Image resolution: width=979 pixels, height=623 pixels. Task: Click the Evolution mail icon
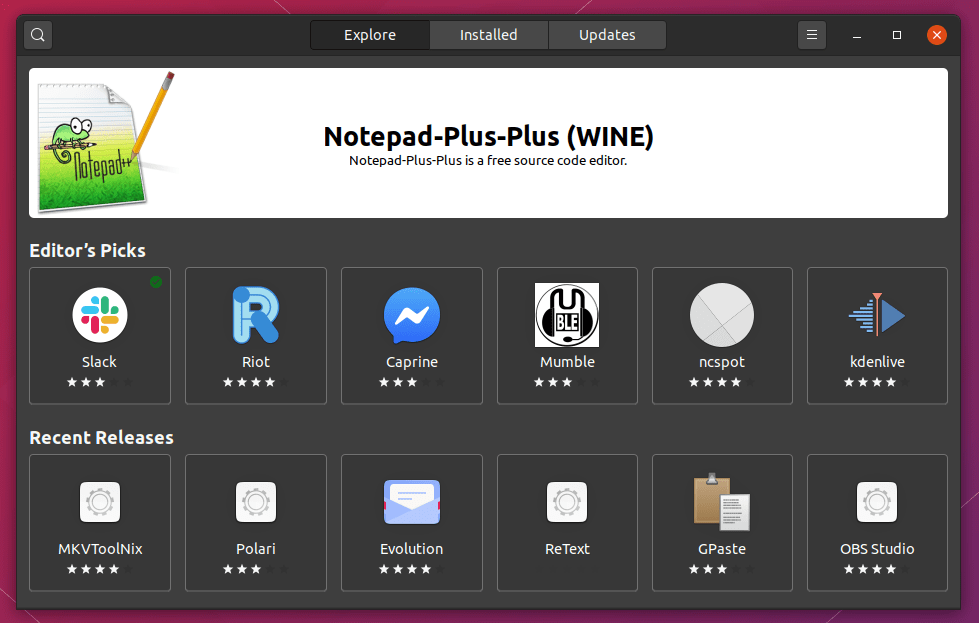tap(411, 502)
